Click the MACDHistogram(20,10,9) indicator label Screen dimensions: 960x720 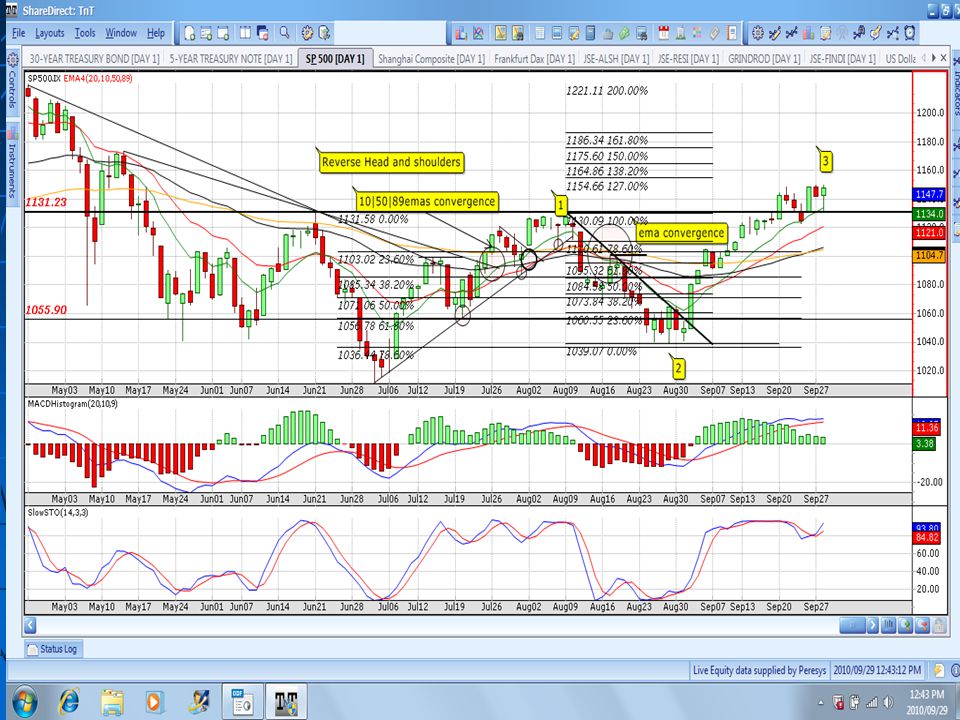[x=73, y=404]
